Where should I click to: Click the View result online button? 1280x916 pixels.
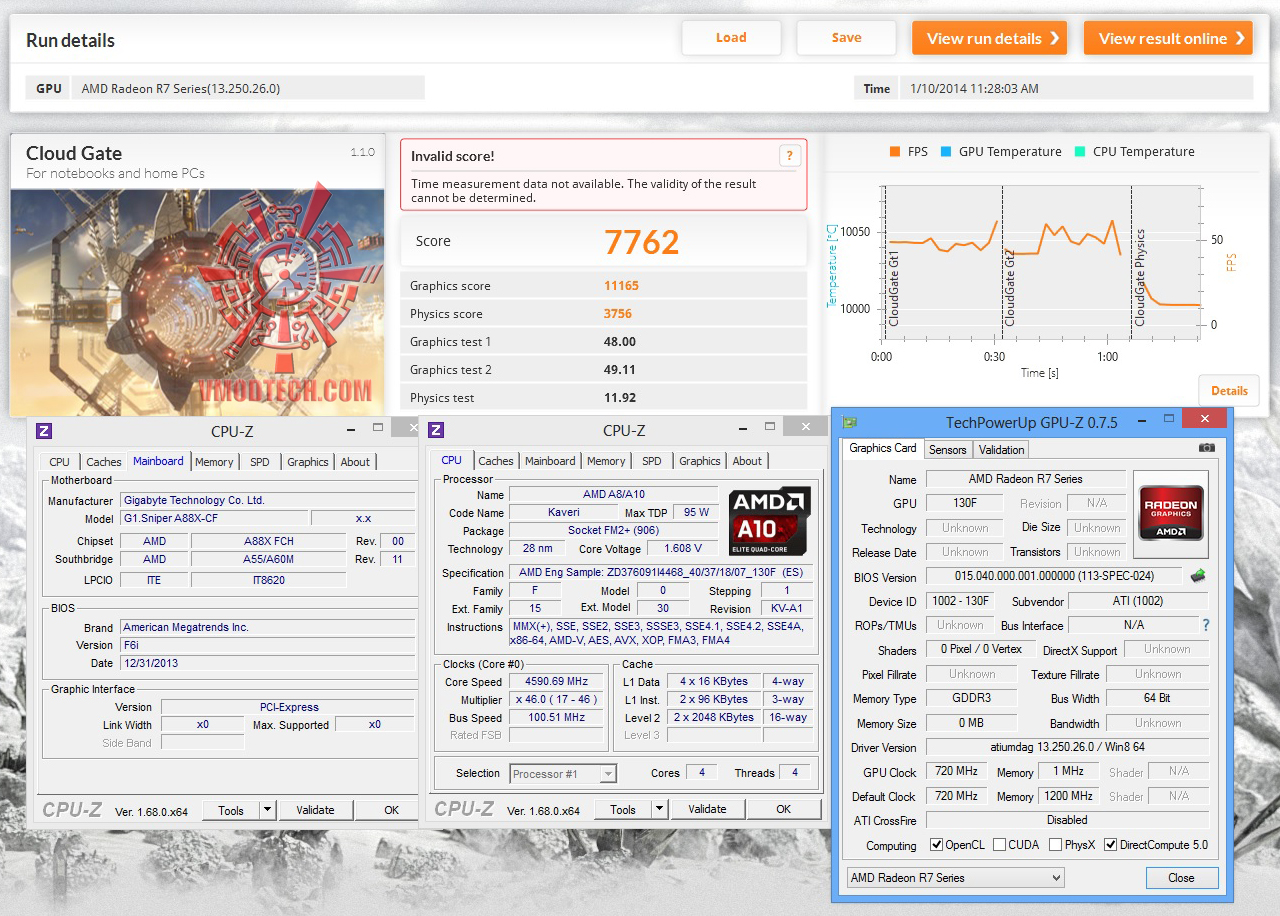click(x=1168, y=38)
